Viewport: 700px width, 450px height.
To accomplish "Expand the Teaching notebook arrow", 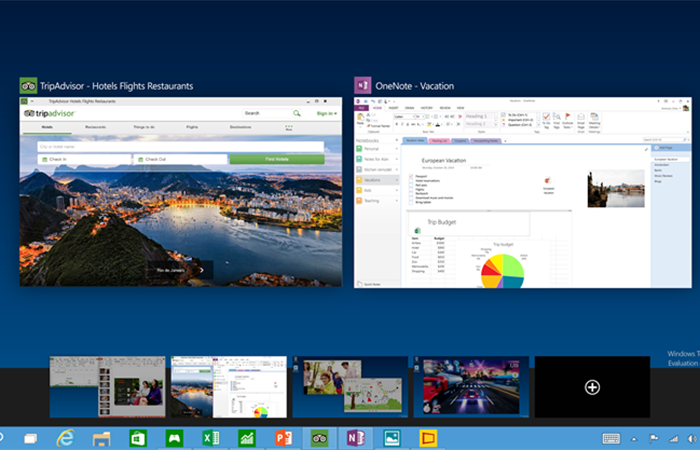I will pyautogui.click(x=396, y=201).
